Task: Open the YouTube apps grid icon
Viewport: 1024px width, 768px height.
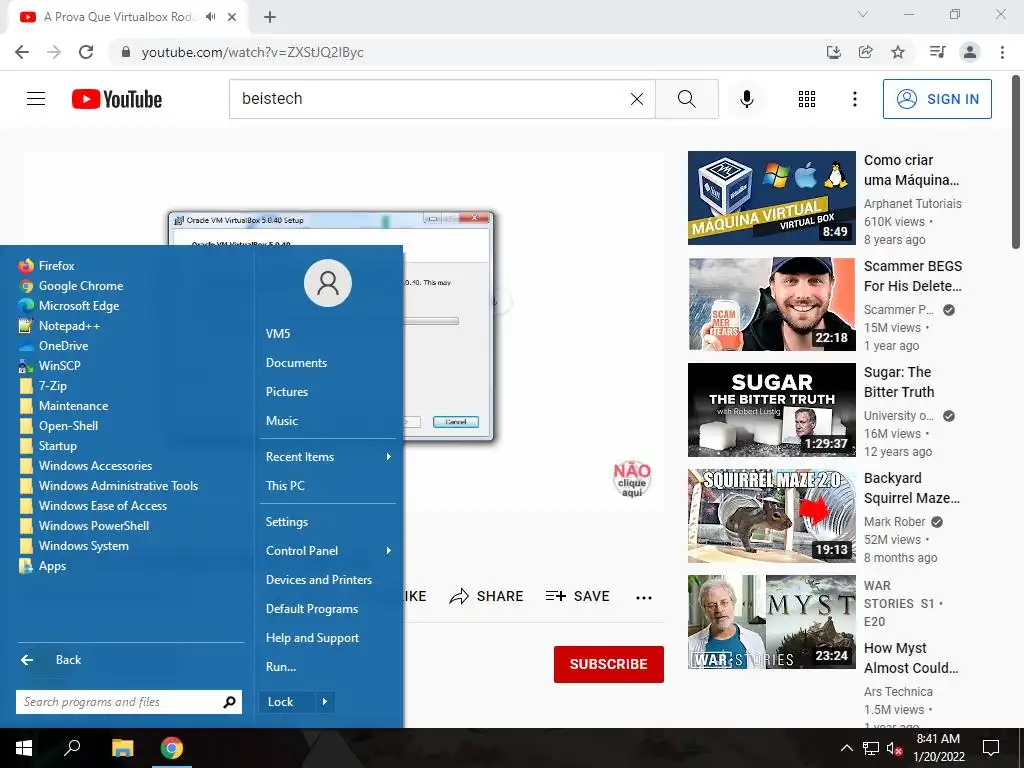Action: pyautogui.click(x=807, y=99)
